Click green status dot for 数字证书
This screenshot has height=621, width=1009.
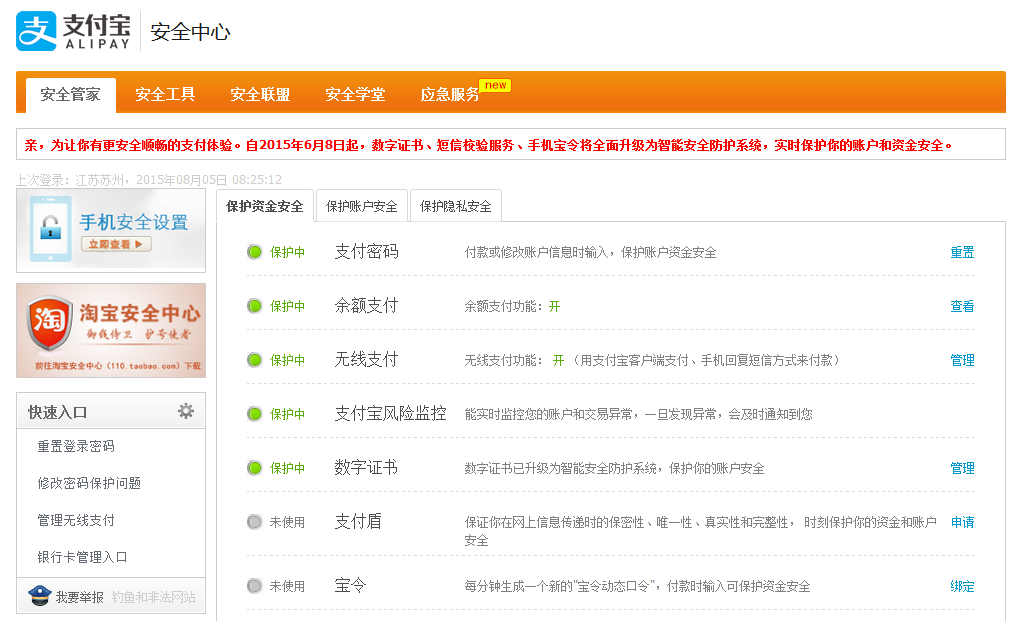(254, 468)
